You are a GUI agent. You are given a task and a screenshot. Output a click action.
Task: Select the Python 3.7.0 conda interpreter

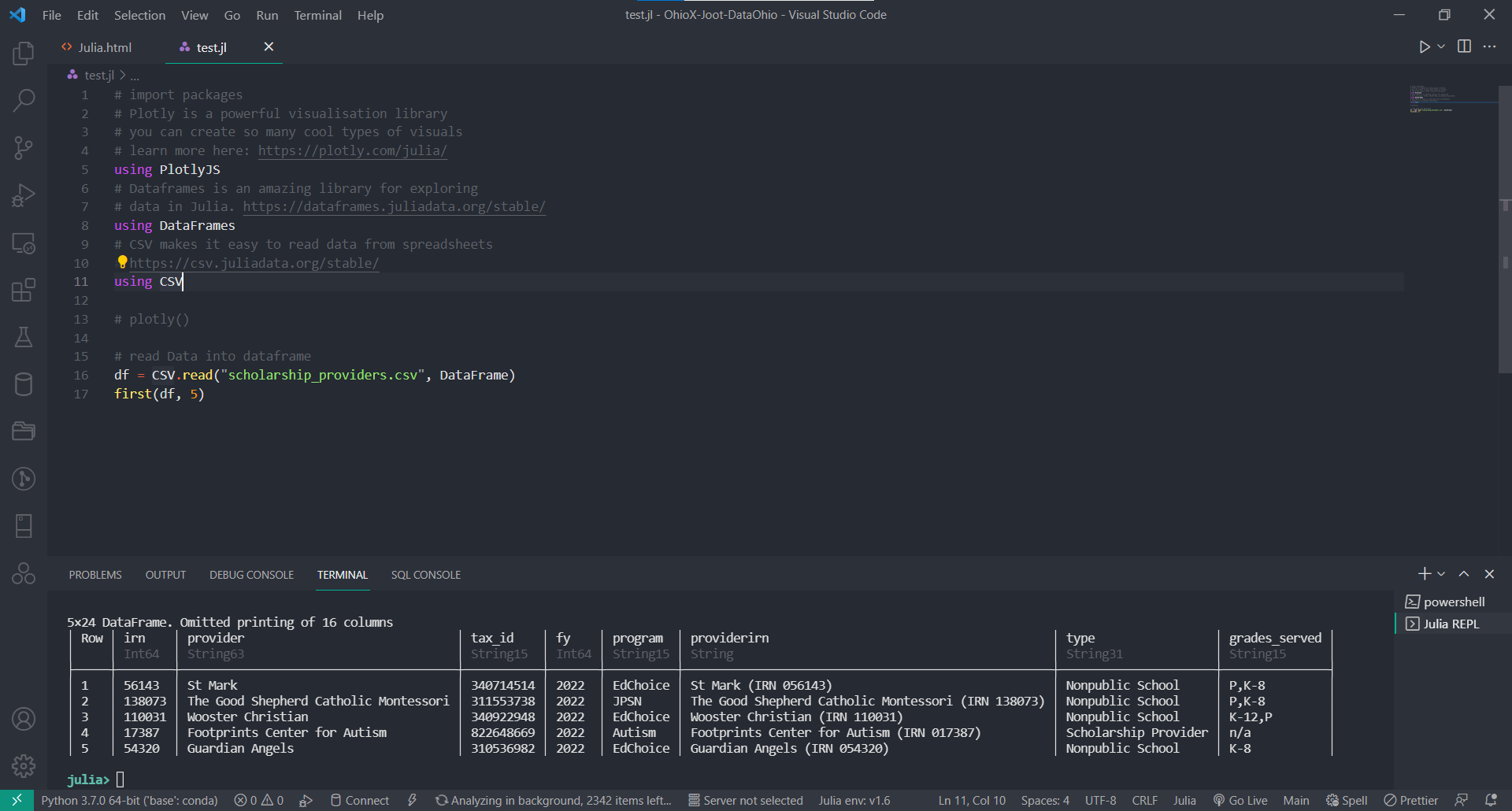pyautogui.click(x=129, y=800)
